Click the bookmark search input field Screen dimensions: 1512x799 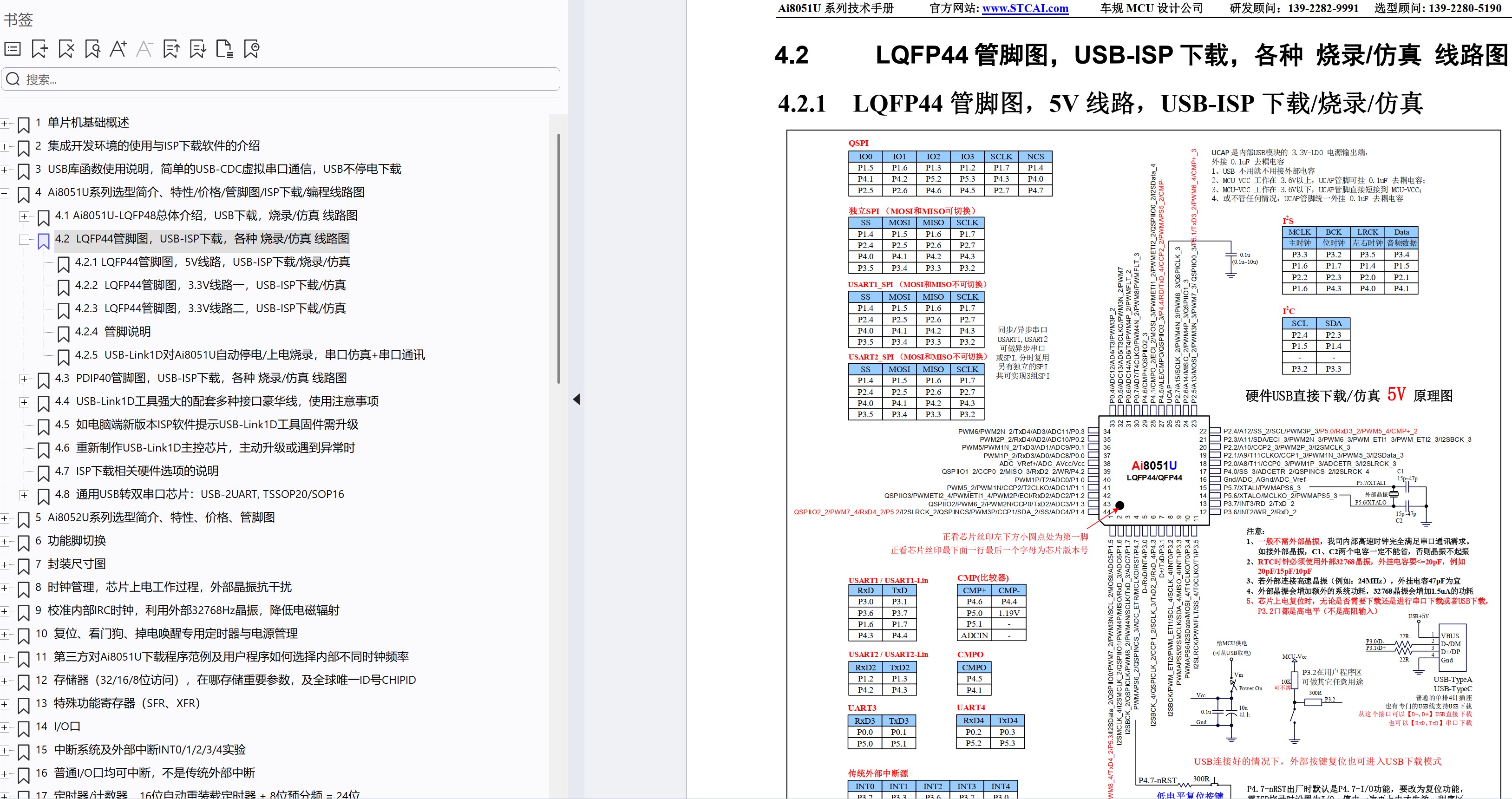[281, 79]
